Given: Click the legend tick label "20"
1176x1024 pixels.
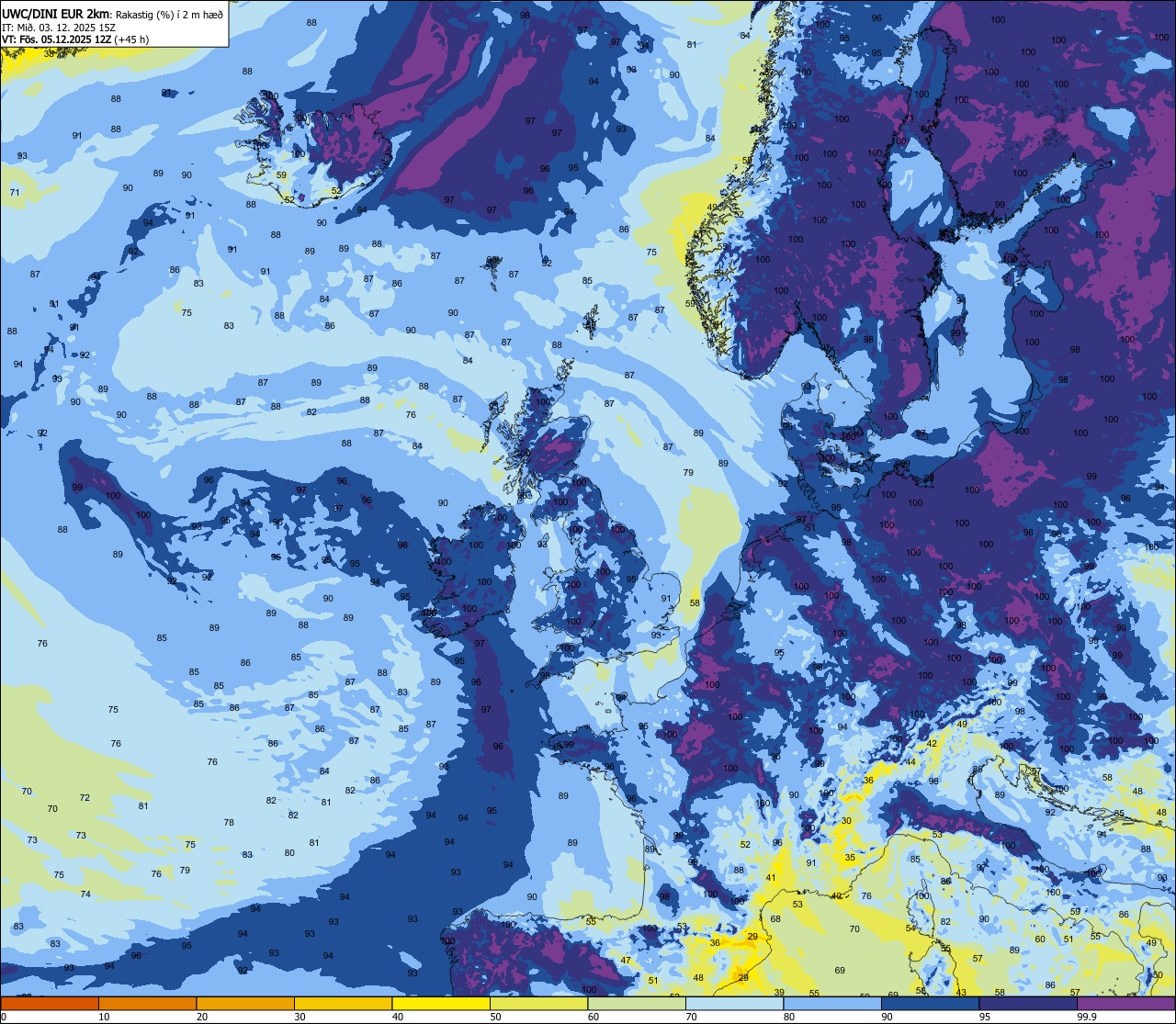Looking at the screenshot, I should tap(202, 1017).
